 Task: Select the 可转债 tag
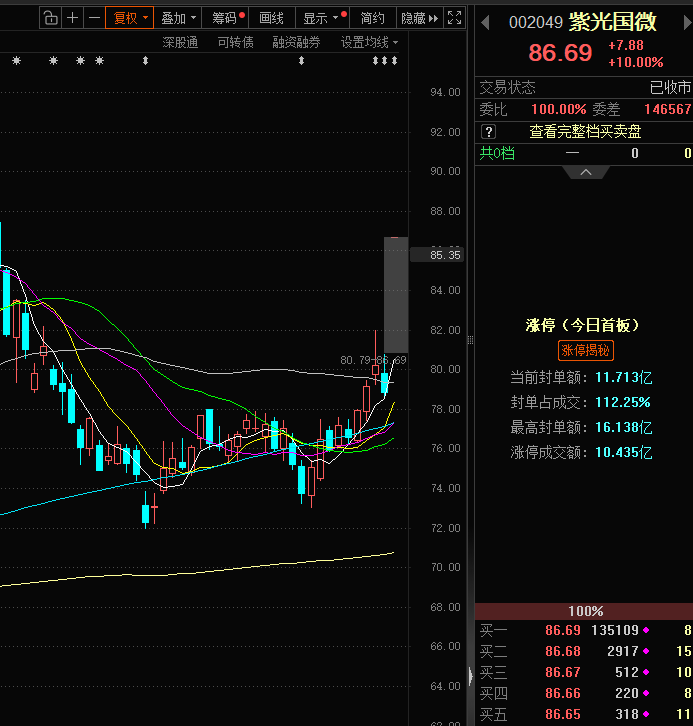(236, 43)
